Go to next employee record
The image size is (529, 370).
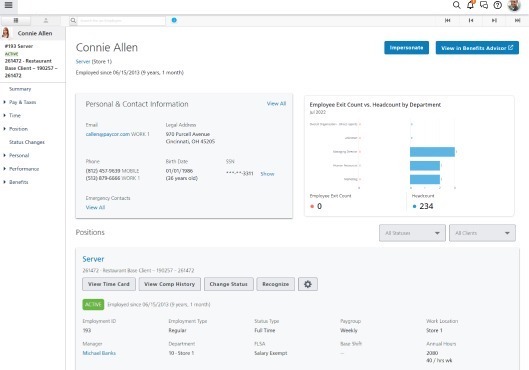tap(494, 21)
